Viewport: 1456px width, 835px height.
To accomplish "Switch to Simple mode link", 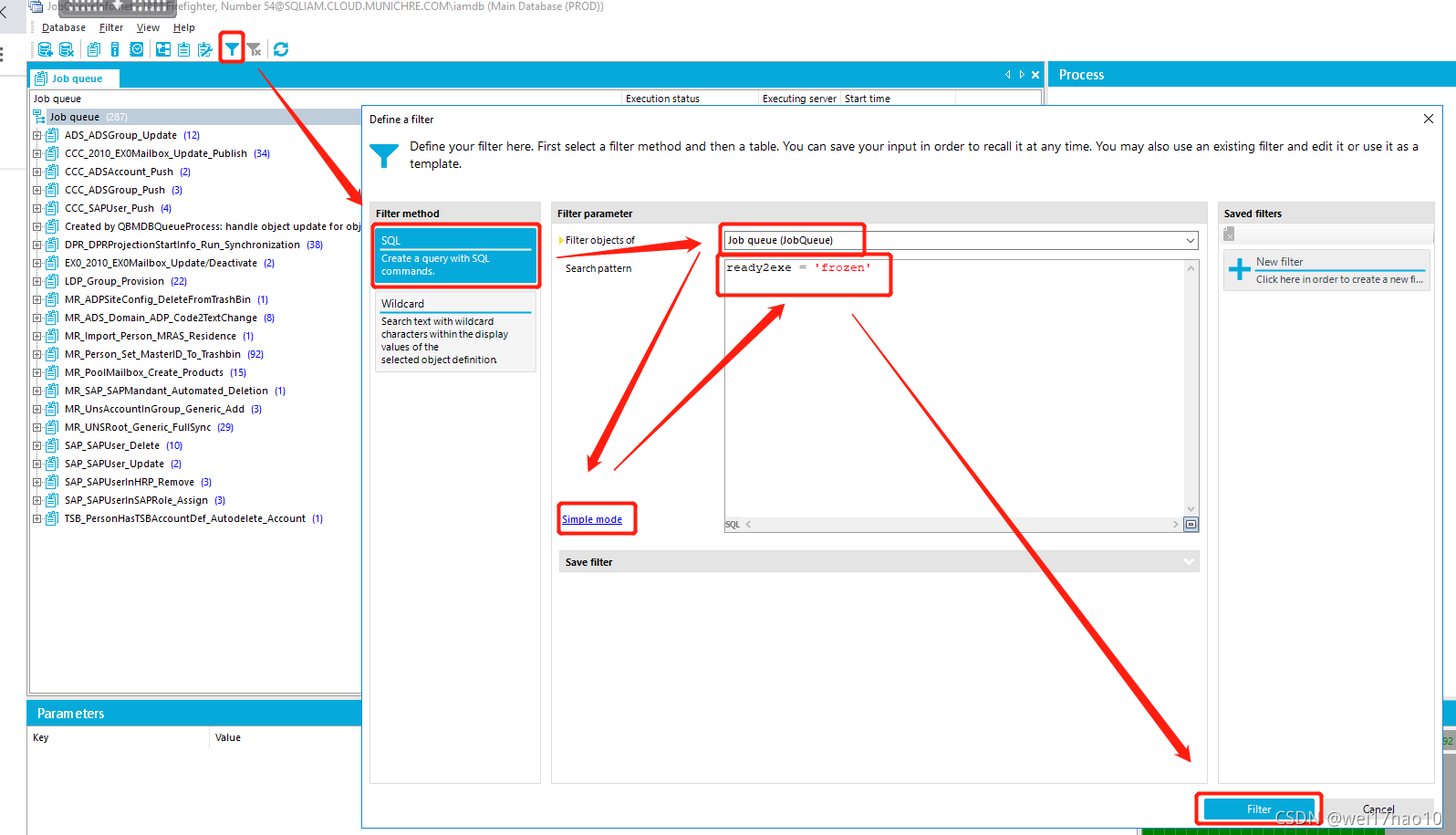I will [x=592, y=519].
